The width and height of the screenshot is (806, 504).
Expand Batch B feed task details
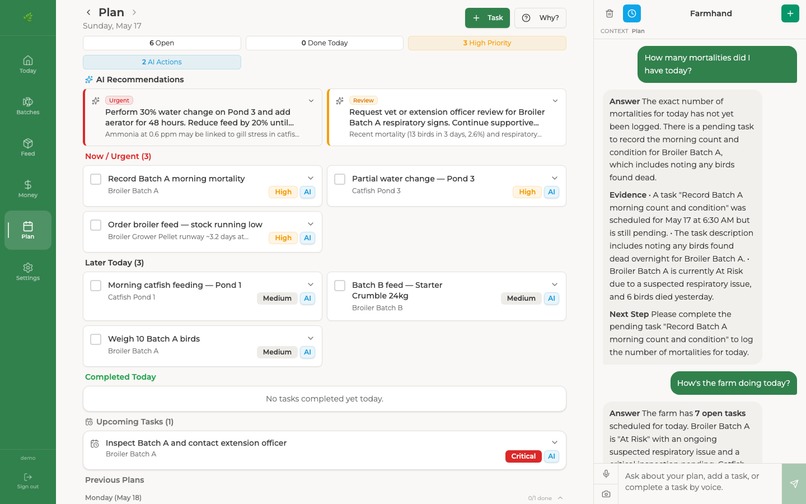554,284
